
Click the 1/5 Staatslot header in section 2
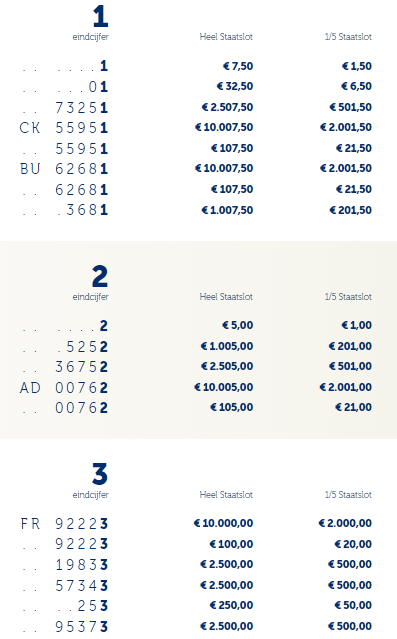348,297
